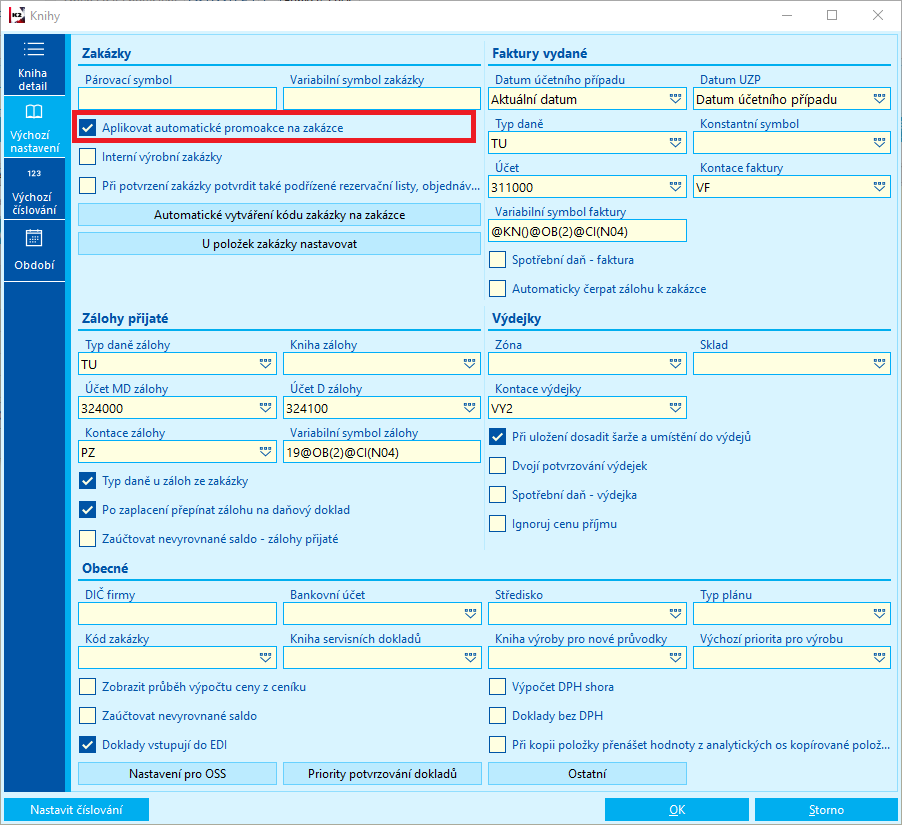This screenshot has width=902, height=825.
Task: Expand Konstantní symbol dropdown
Action: tap(880, 143)
